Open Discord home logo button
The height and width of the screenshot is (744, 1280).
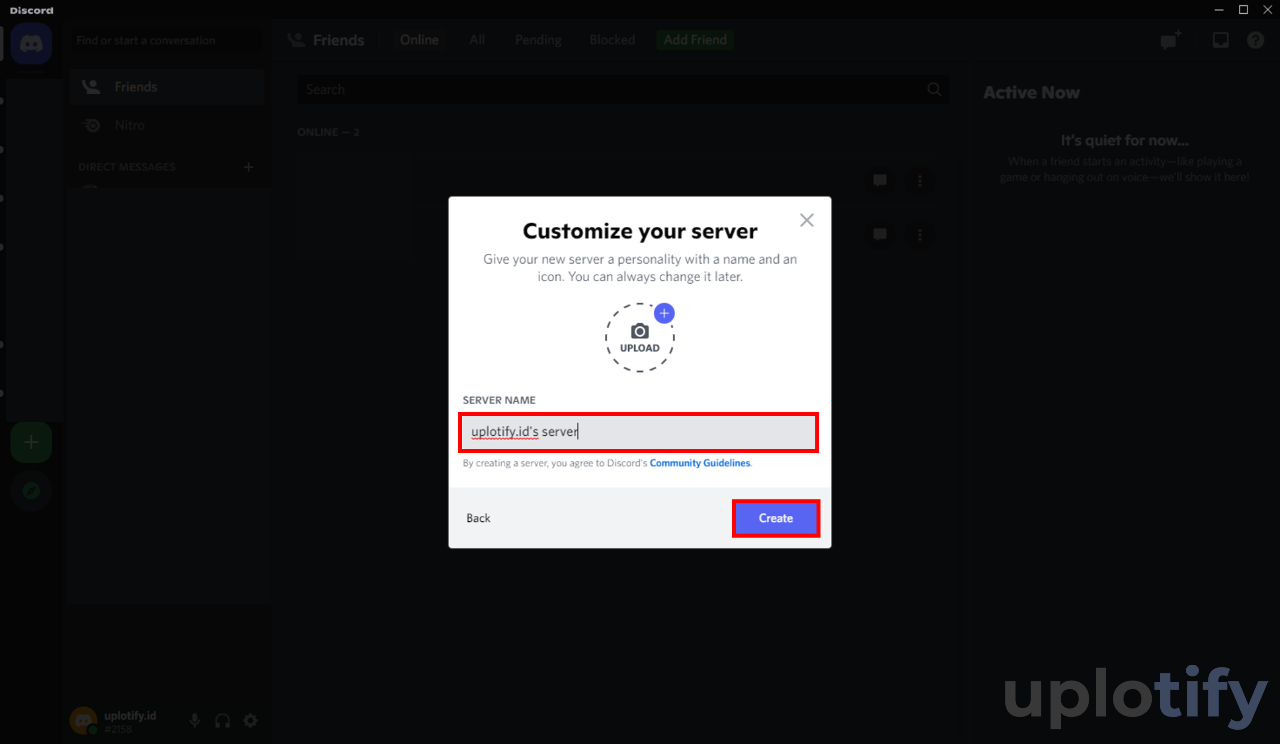[x=31, y=43]
